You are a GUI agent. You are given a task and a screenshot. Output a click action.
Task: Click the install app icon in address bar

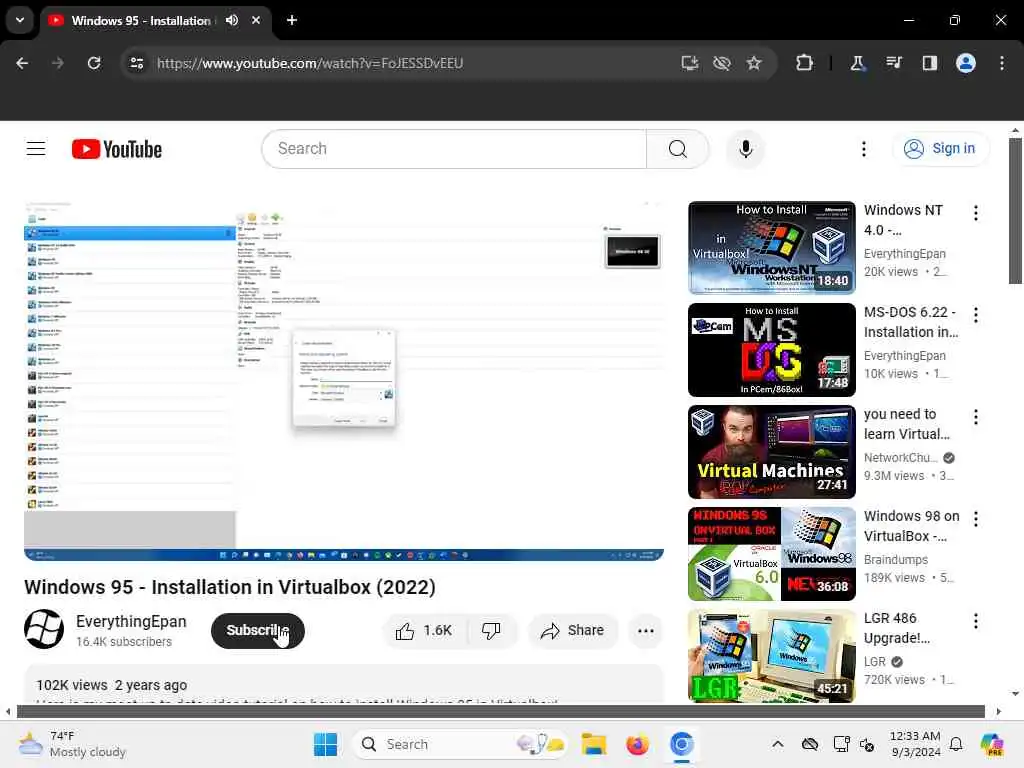click(x=690, y=63)
